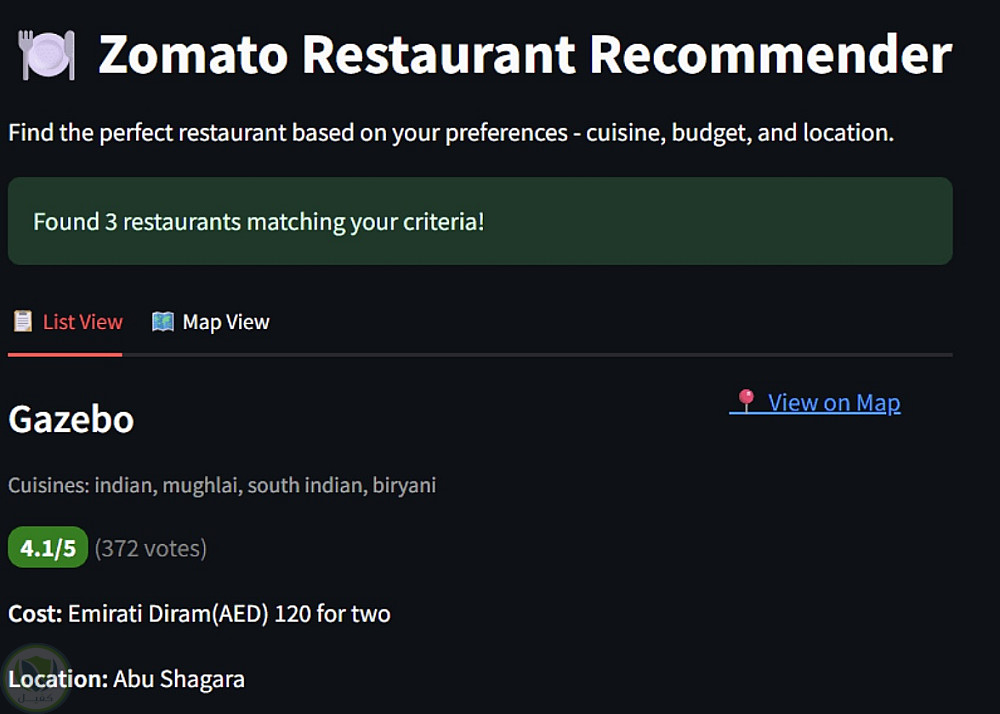Click the red pin icon
1000x714 pixels.
(745, 401)
